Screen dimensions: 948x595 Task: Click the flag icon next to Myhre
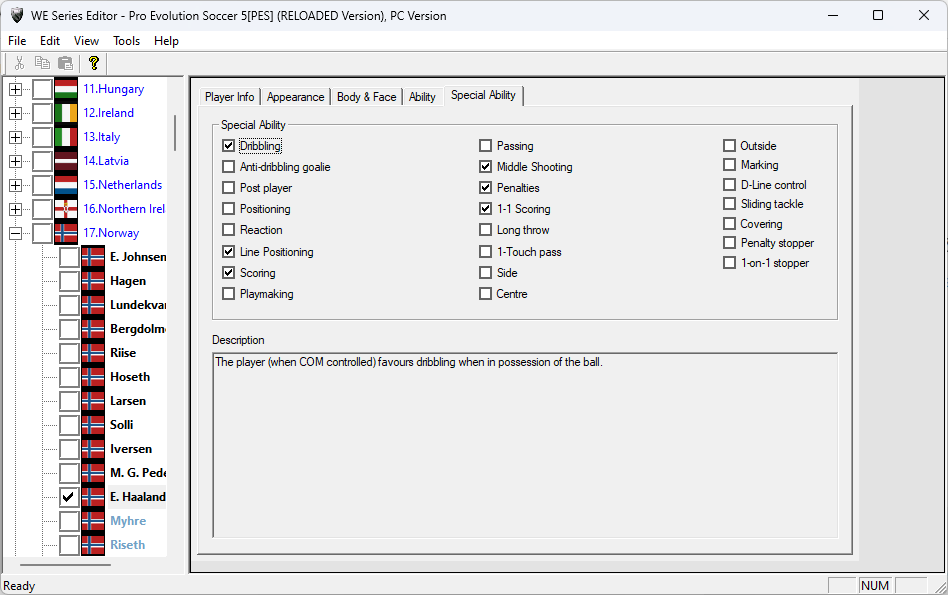[x=93, y=521]
